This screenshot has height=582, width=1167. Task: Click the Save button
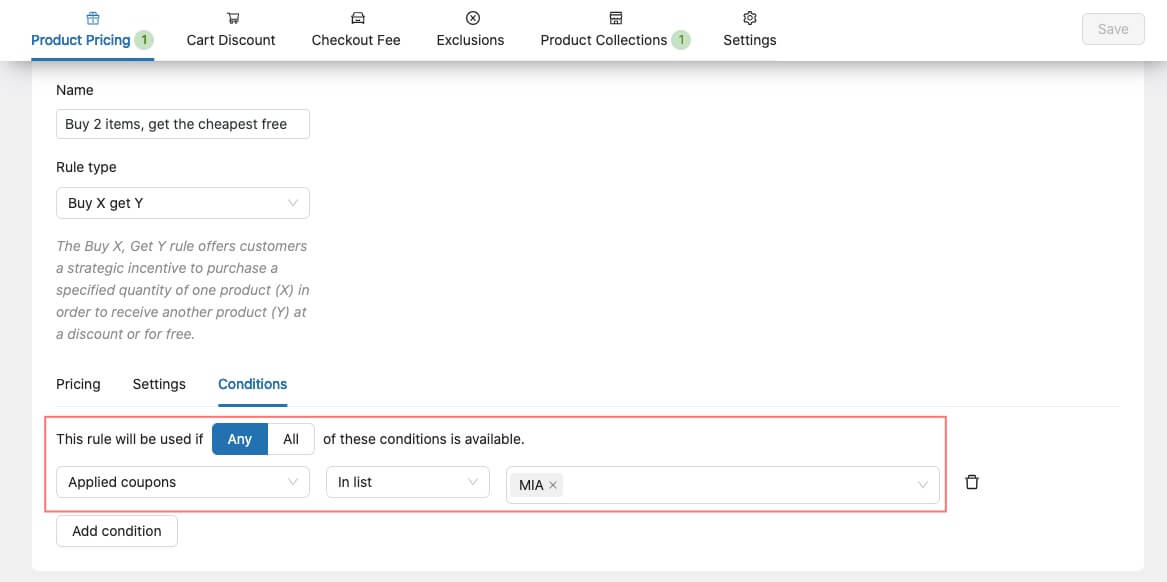(1113, 29)
